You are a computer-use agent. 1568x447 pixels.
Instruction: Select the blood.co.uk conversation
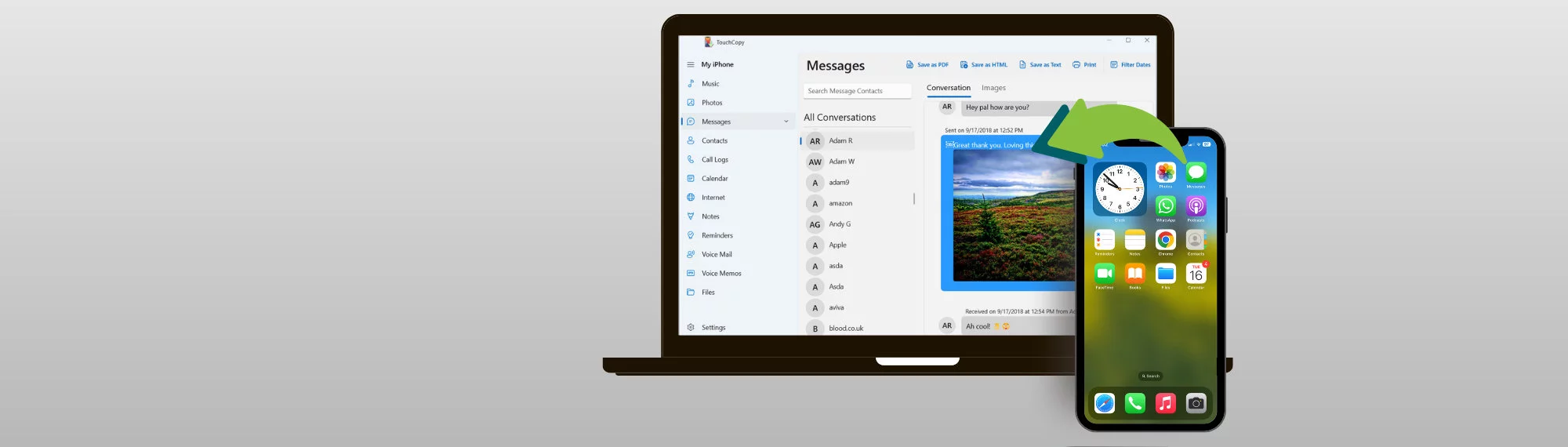click(x=859, y=329)
